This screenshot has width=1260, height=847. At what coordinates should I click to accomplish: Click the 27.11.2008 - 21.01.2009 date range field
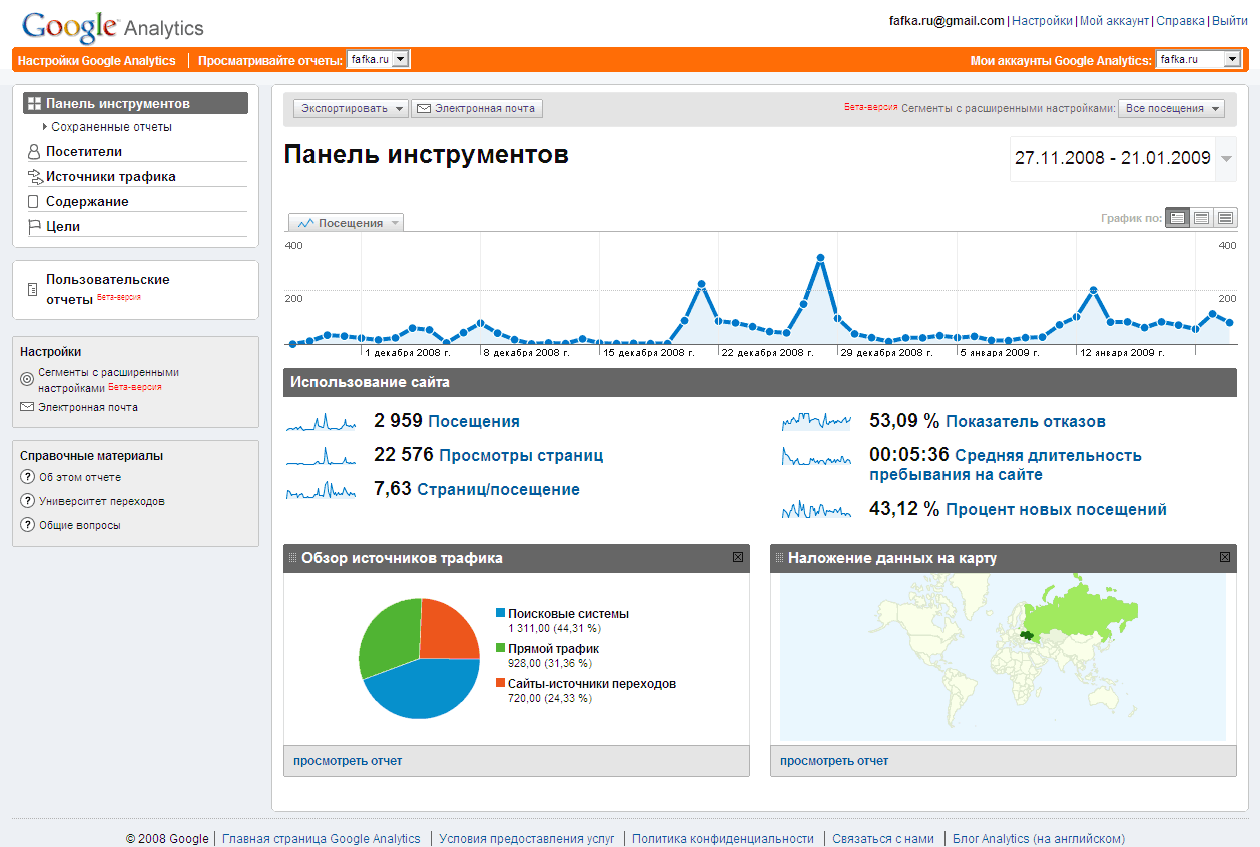click(1113, 158)
